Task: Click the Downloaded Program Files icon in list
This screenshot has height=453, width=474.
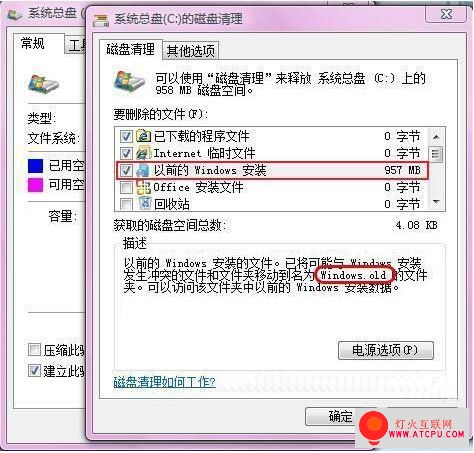Action: pyautogui.click(x=144, y=136)
